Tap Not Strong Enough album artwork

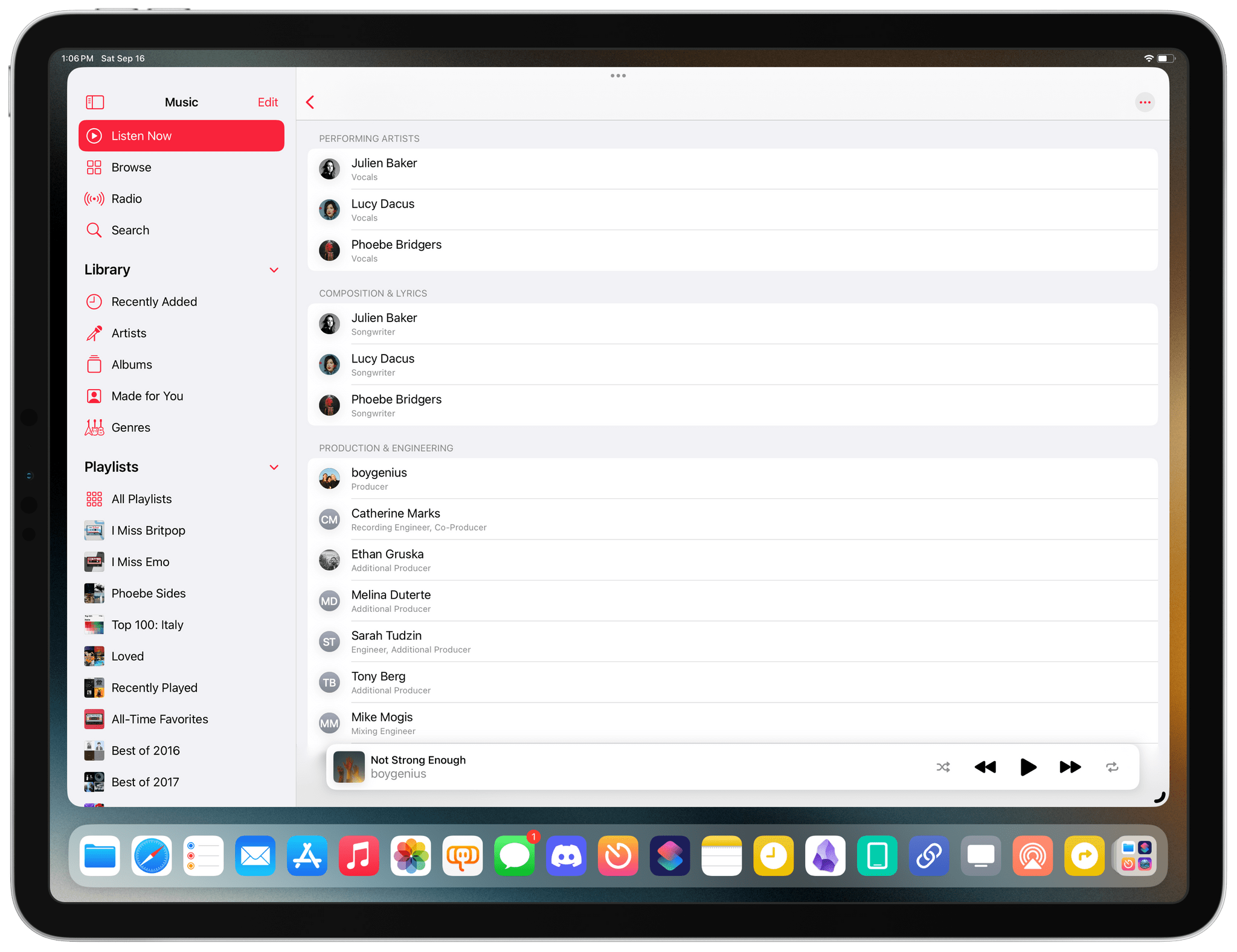pyautogui.click(x=349, y=767)
